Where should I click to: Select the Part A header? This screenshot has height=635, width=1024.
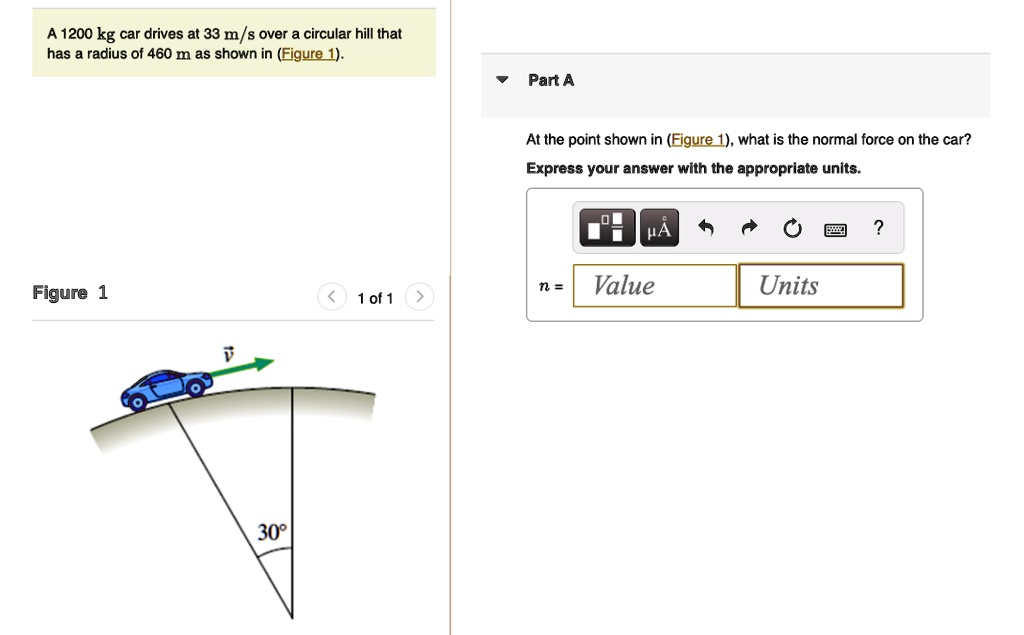click(551, 80)
